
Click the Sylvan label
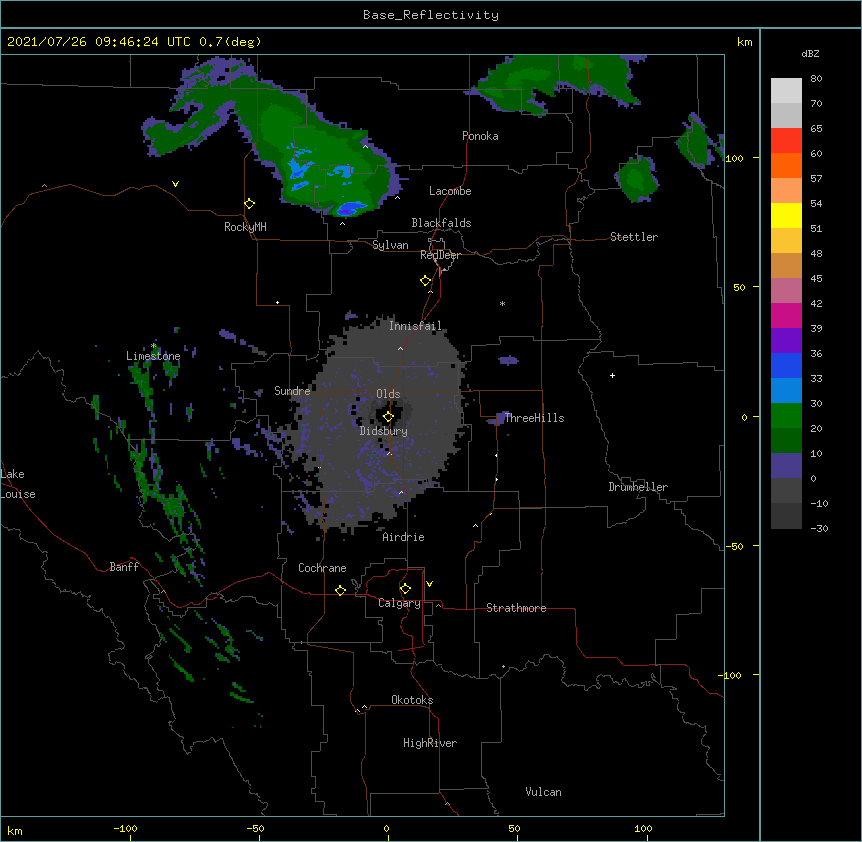coord(390,245)
